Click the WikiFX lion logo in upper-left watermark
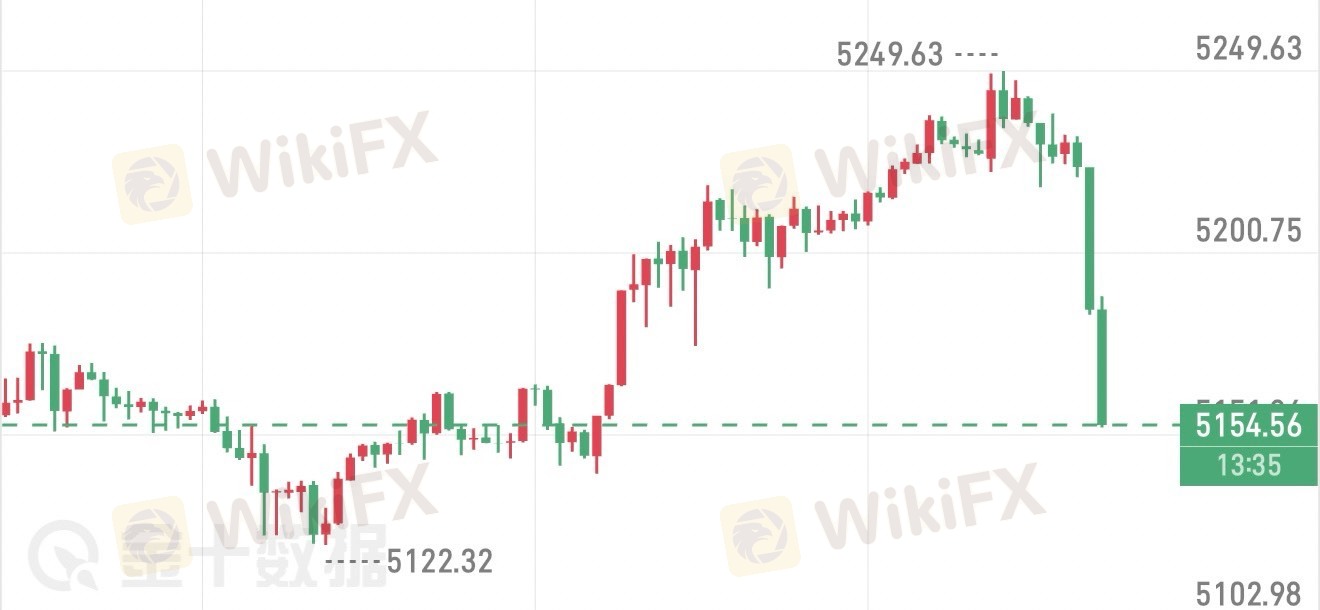Screen dimensions: 1320x610 [x=150, y=183]
